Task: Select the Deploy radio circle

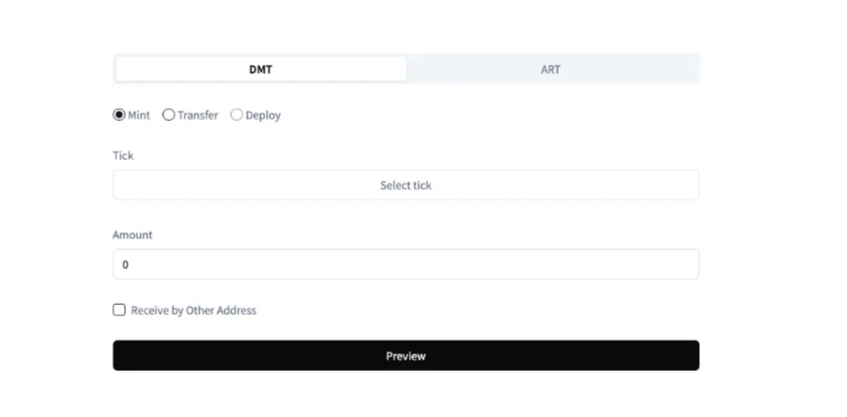Action: (237, 115)
